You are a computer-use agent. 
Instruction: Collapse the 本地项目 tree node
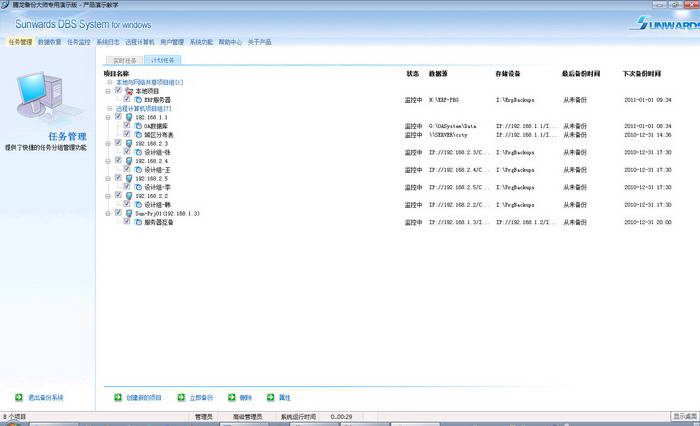click(x=108, y=91)
